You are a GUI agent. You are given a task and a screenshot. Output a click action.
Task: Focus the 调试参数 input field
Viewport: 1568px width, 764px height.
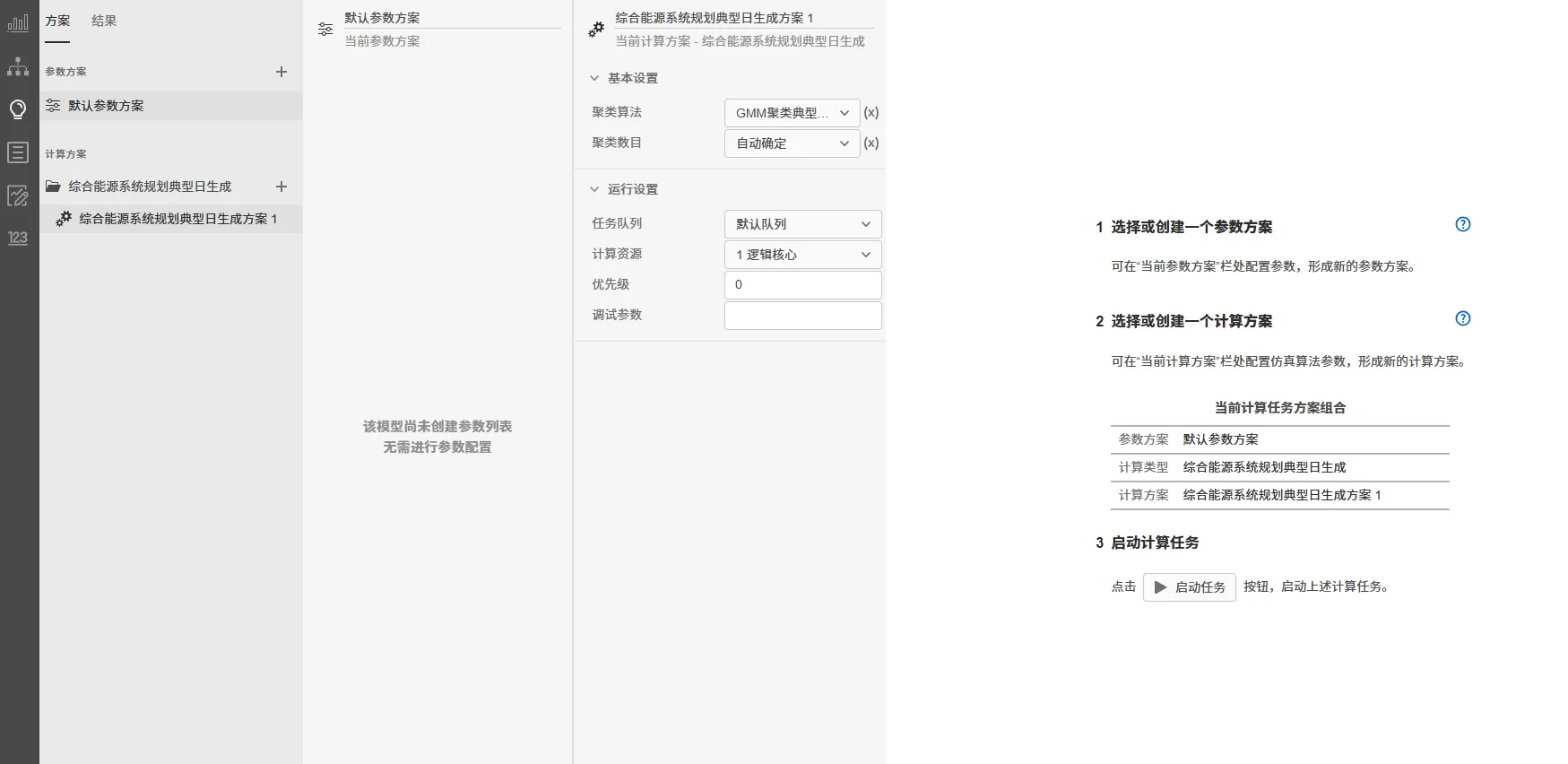[802, 316]
